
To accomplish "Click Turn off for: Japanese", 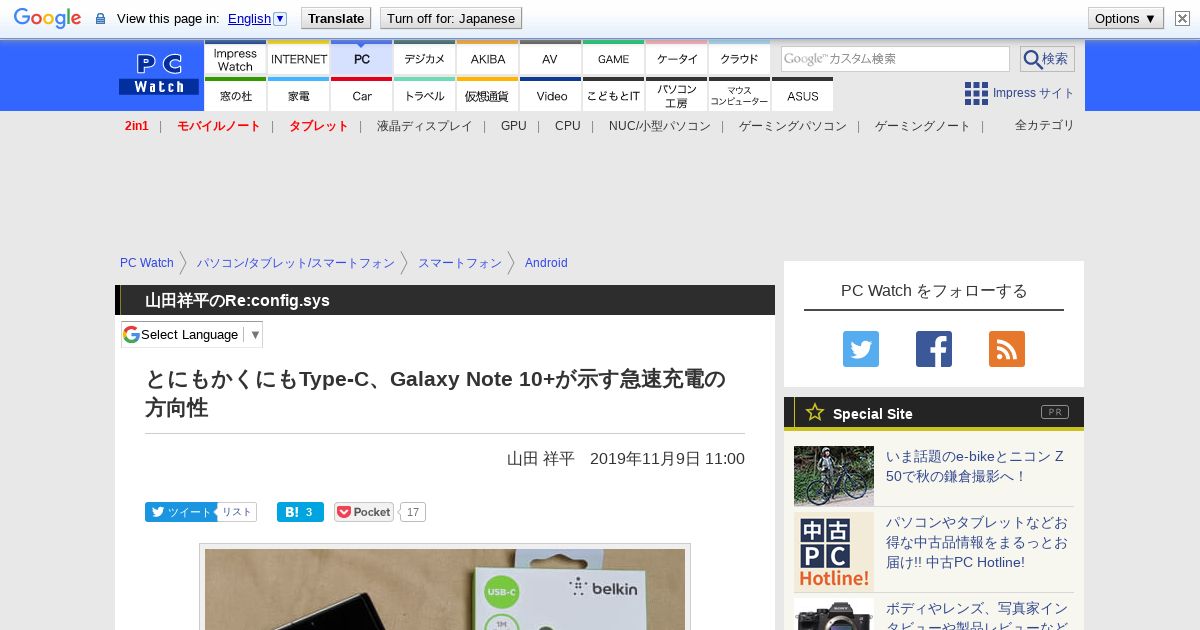I will click(451, 18).
